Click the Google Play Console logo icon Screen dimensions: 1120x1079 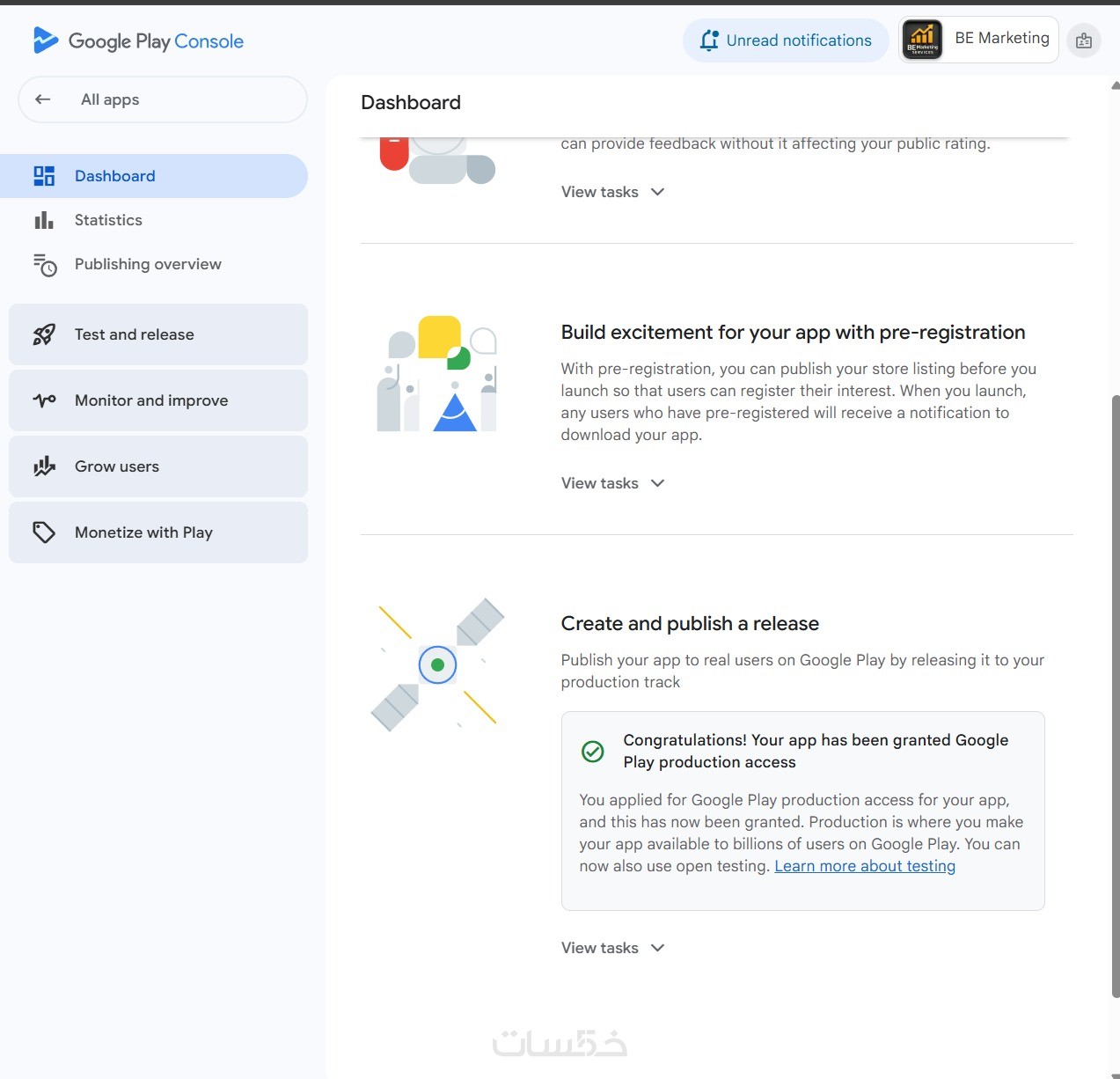click(x=46, y=40)
